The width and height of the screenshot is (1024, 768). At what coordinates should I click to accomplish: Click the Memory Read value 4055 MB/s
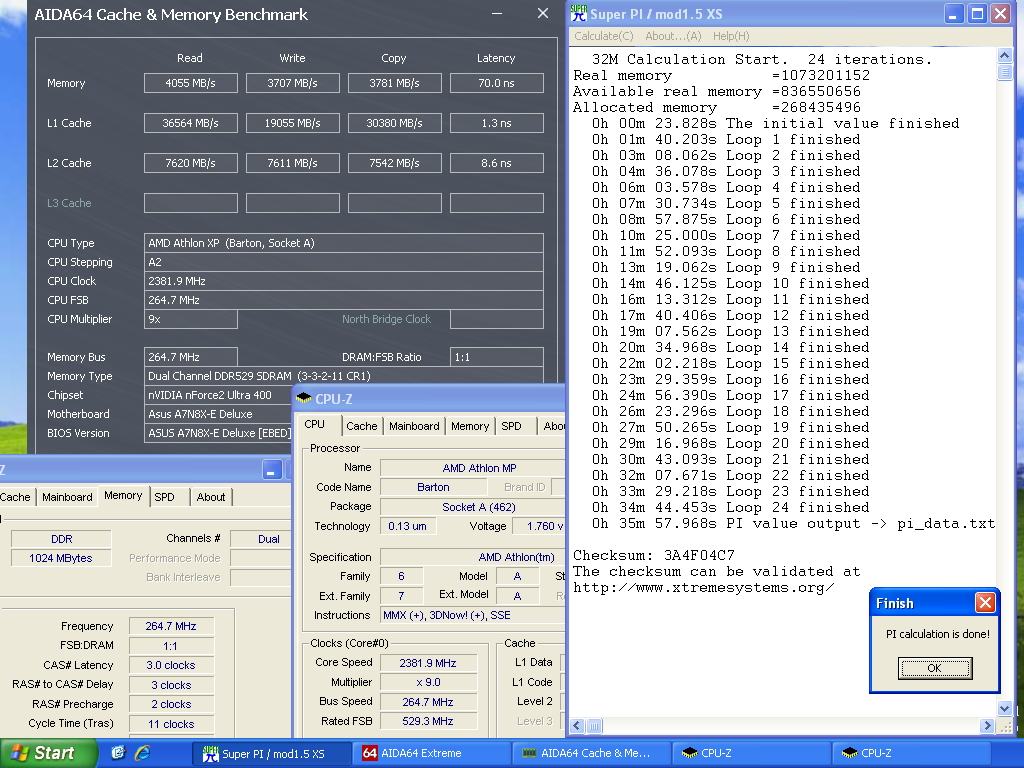tap(191, 83)
